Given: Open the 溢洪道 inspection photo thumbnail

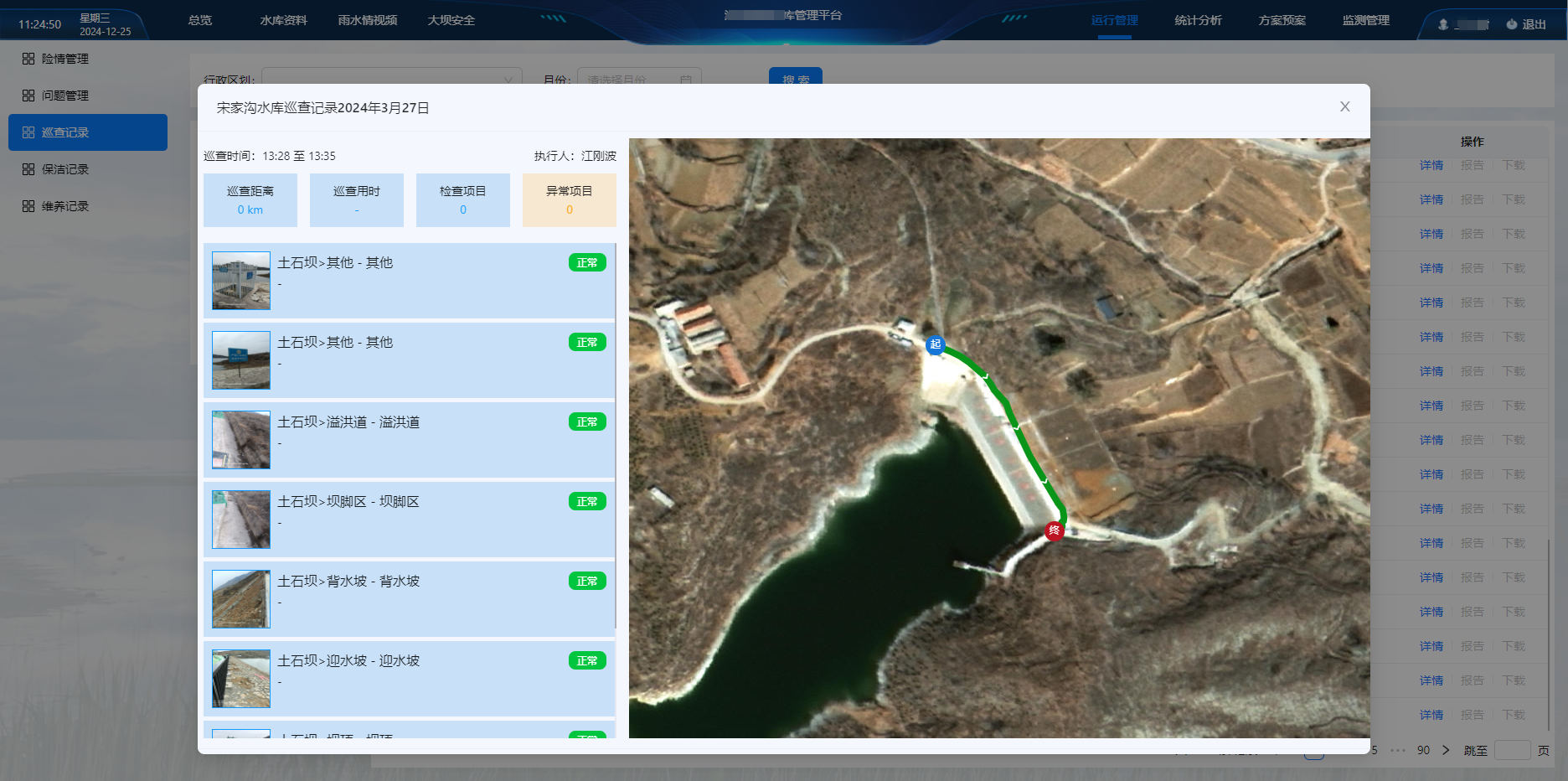Looking at the screenshot, I should click(241, 440).
